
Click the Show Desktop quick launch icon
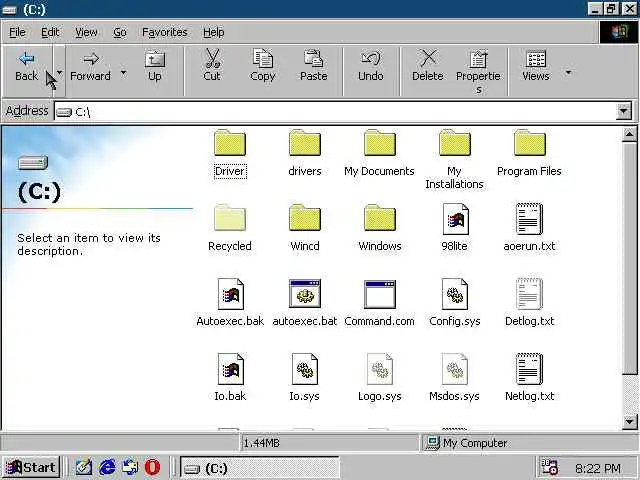click(84, 467)
